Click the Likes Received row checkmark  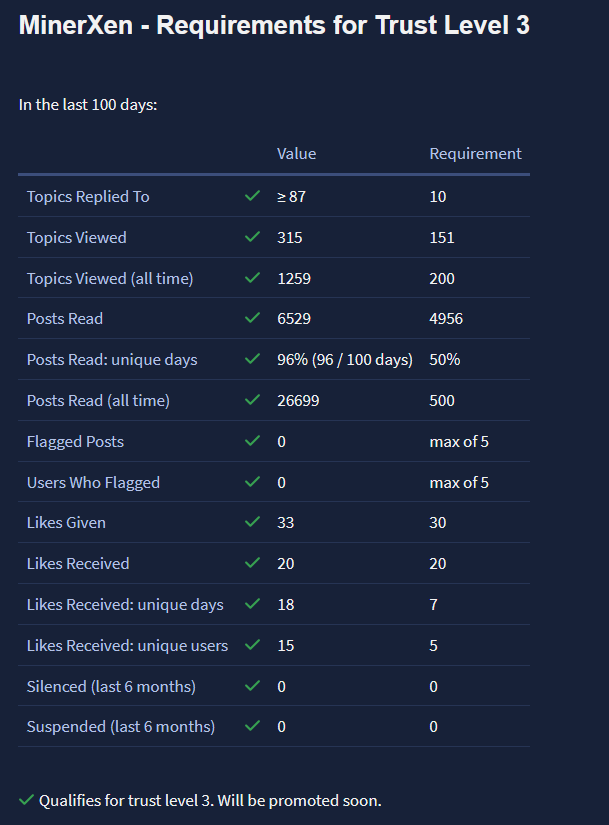pyautogui.click(x=253, y=563)
